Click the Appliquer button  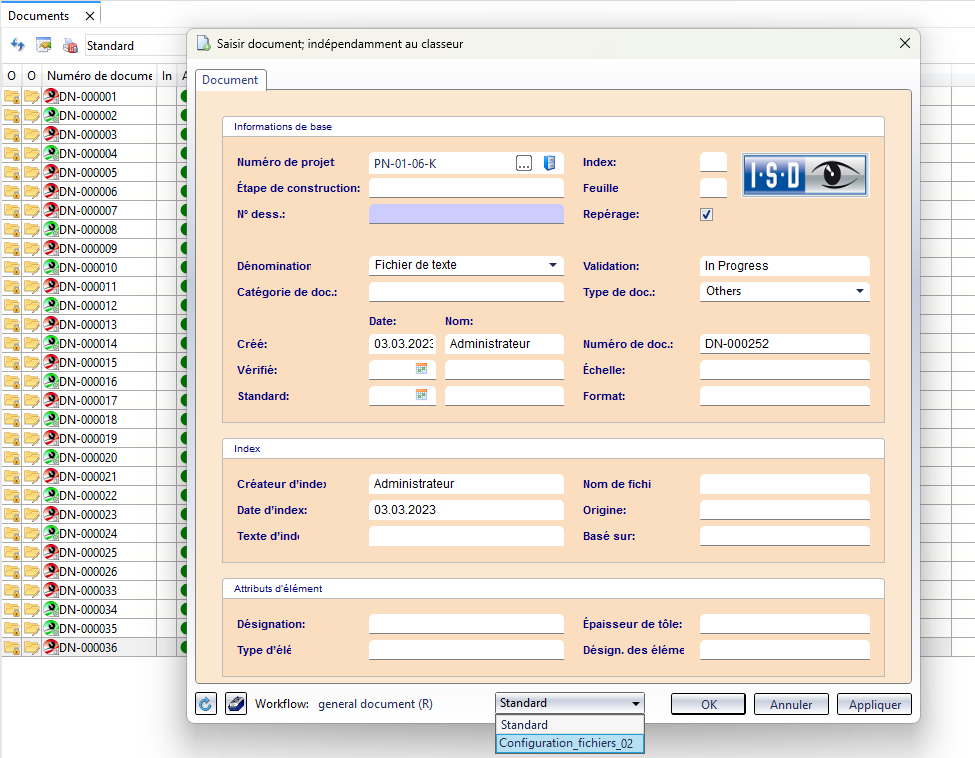[x=874, y=705]
